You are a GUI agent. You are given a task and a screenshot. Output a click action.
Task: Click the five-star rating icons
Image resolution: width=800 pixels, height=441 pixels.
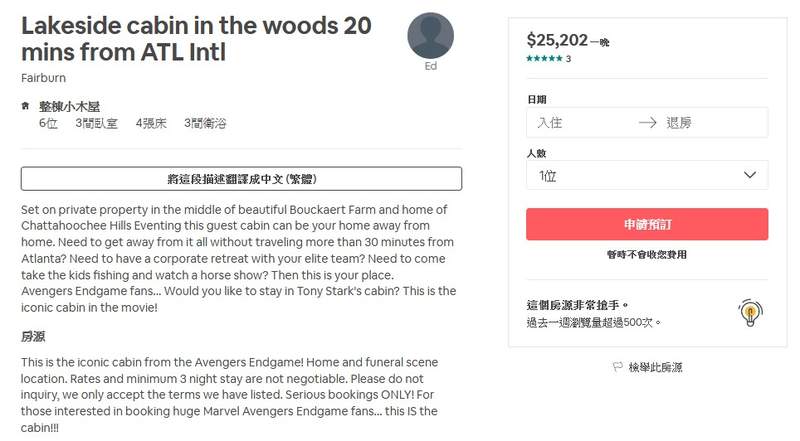[545, 59]
